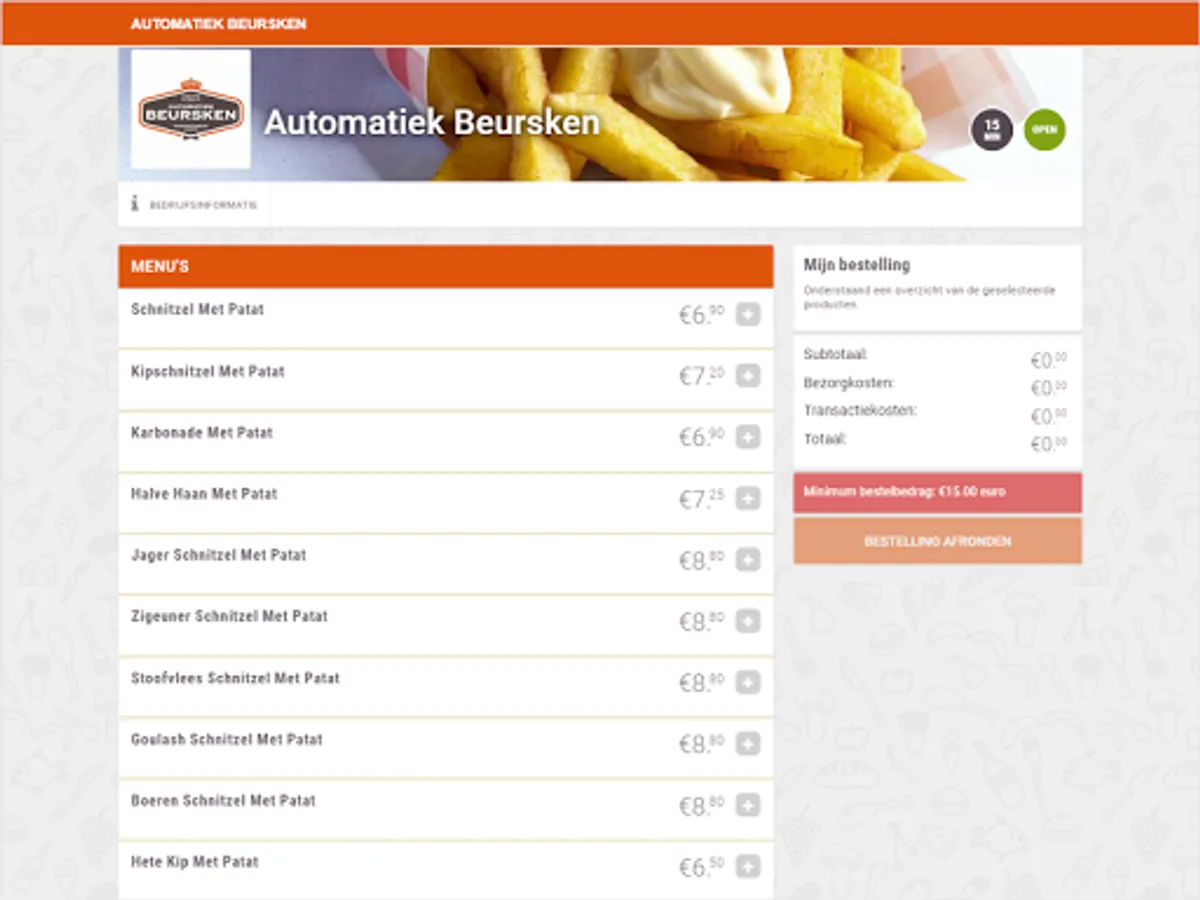Click AUTOMATIEK BEURSKEN in the top bar
The width and height of the screenshot is (1200, 900).
tap(219, 24)
